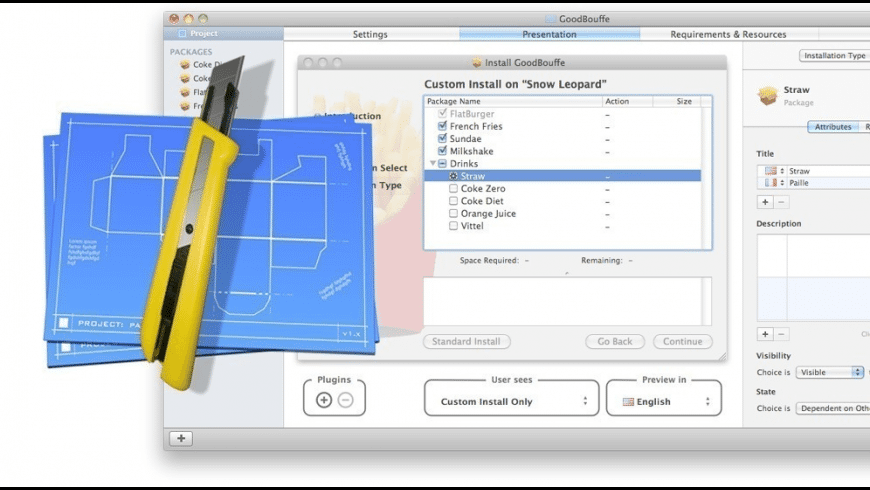Open the User sees Custom Install dropdown

coord(513,401)
